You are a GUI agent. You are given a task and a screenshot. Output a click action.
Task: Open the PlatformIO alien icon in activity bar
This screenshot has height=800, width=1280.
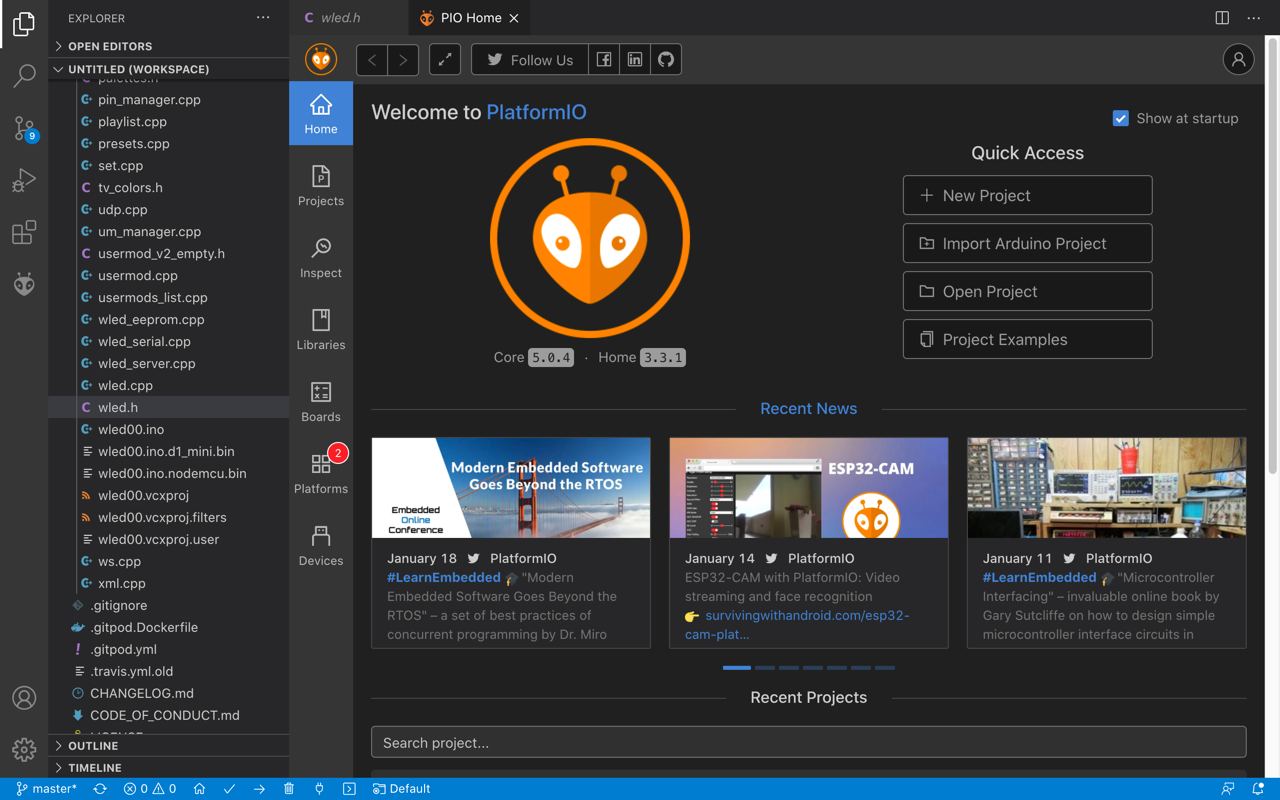click(x=24, y=284)
